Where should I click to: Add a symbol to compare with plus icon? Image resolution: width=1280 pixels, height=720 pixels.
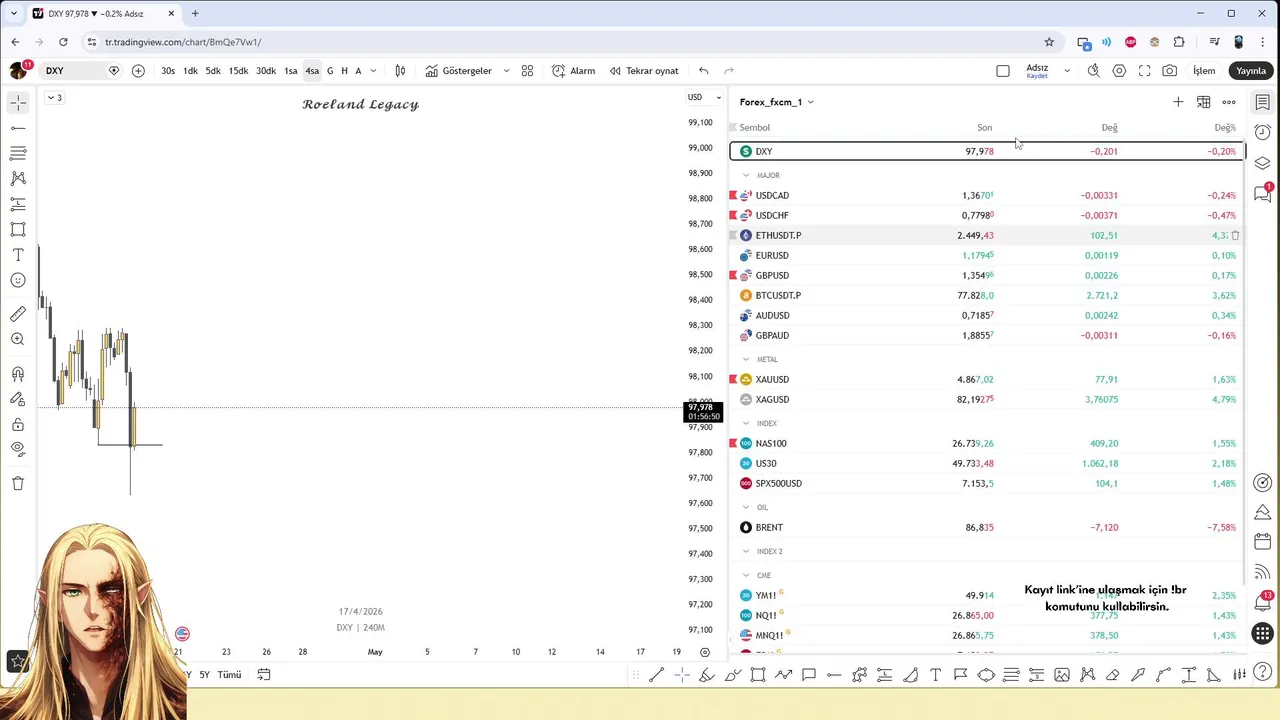click(x=138, y=71)
